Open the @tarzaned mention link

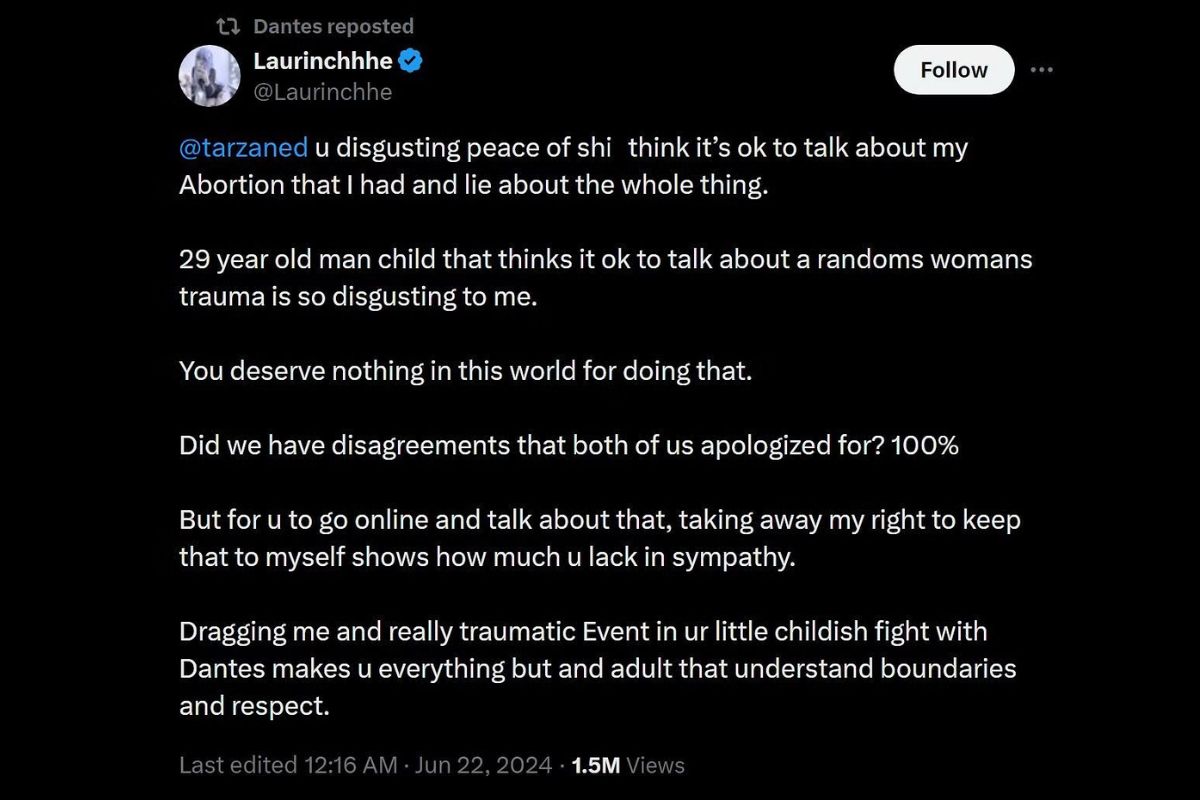243,148
